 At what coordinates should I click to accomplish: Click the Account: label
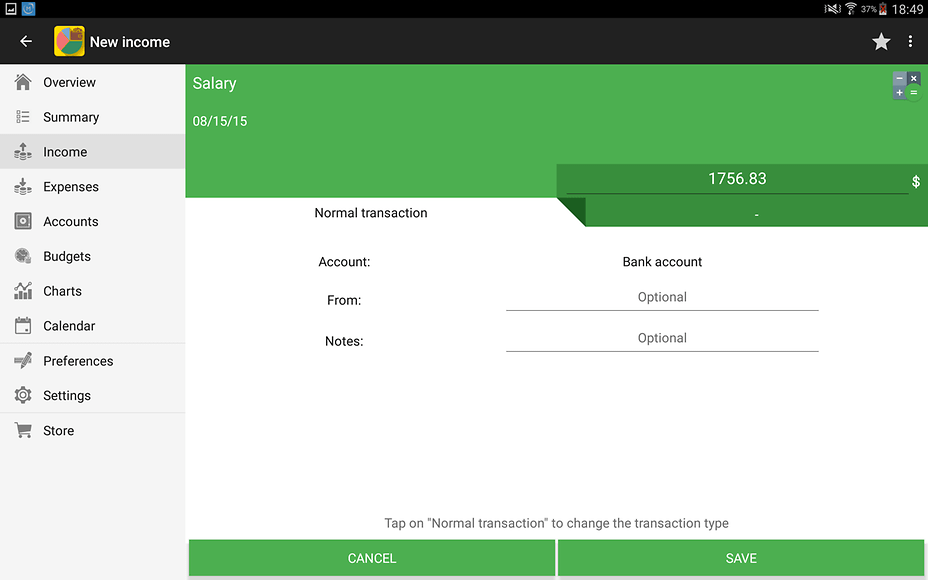[344, 262]
